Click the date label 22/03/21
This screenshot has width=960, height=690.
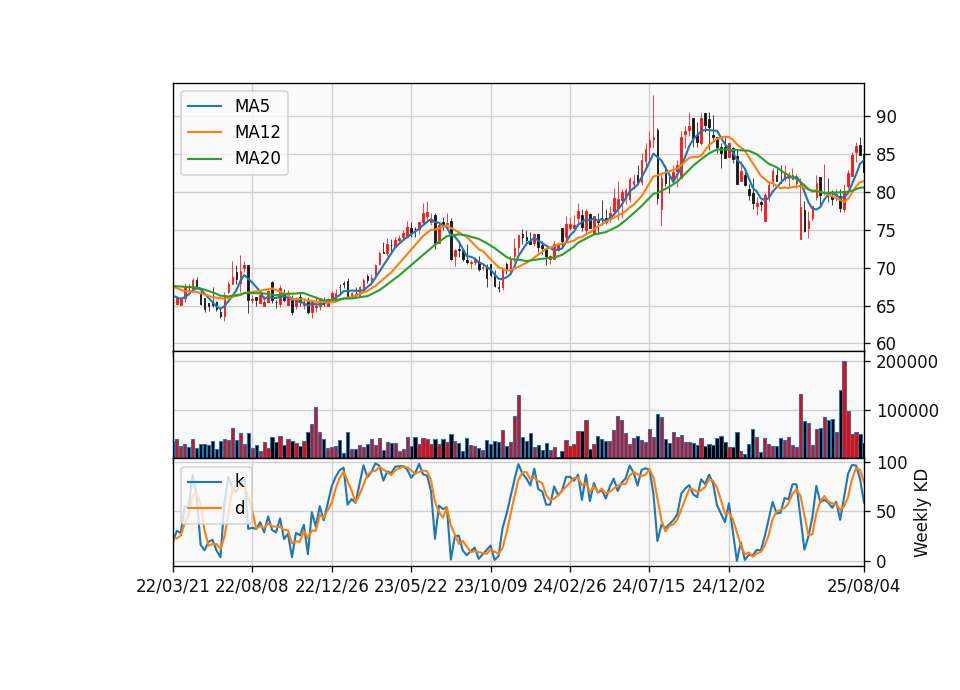173,586
